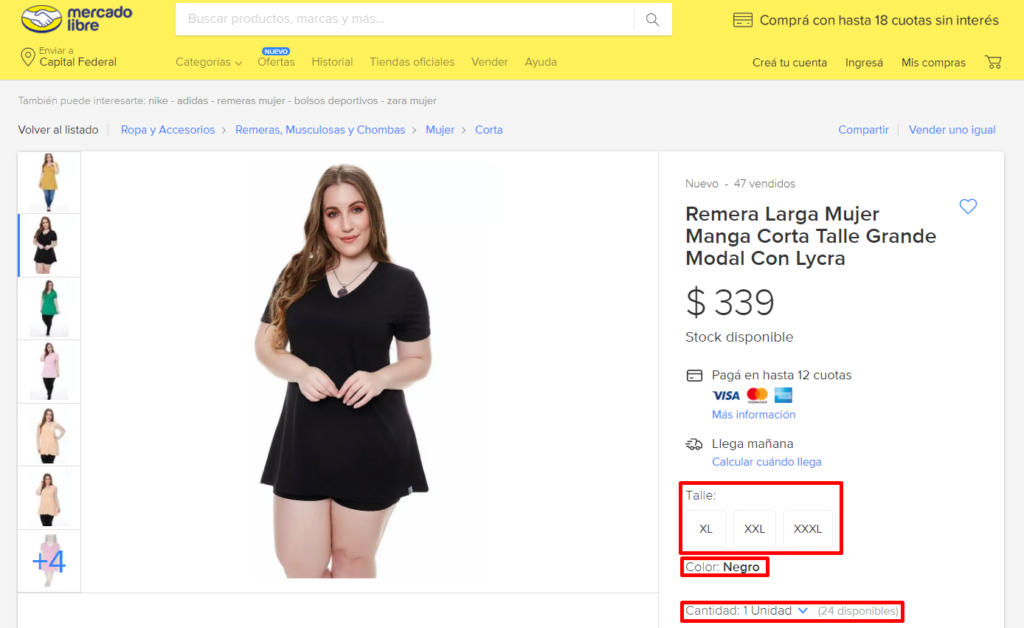Select size XXXL
Image resolution: width=1024 pixels, height=628 pixels.
click(808, 529)
